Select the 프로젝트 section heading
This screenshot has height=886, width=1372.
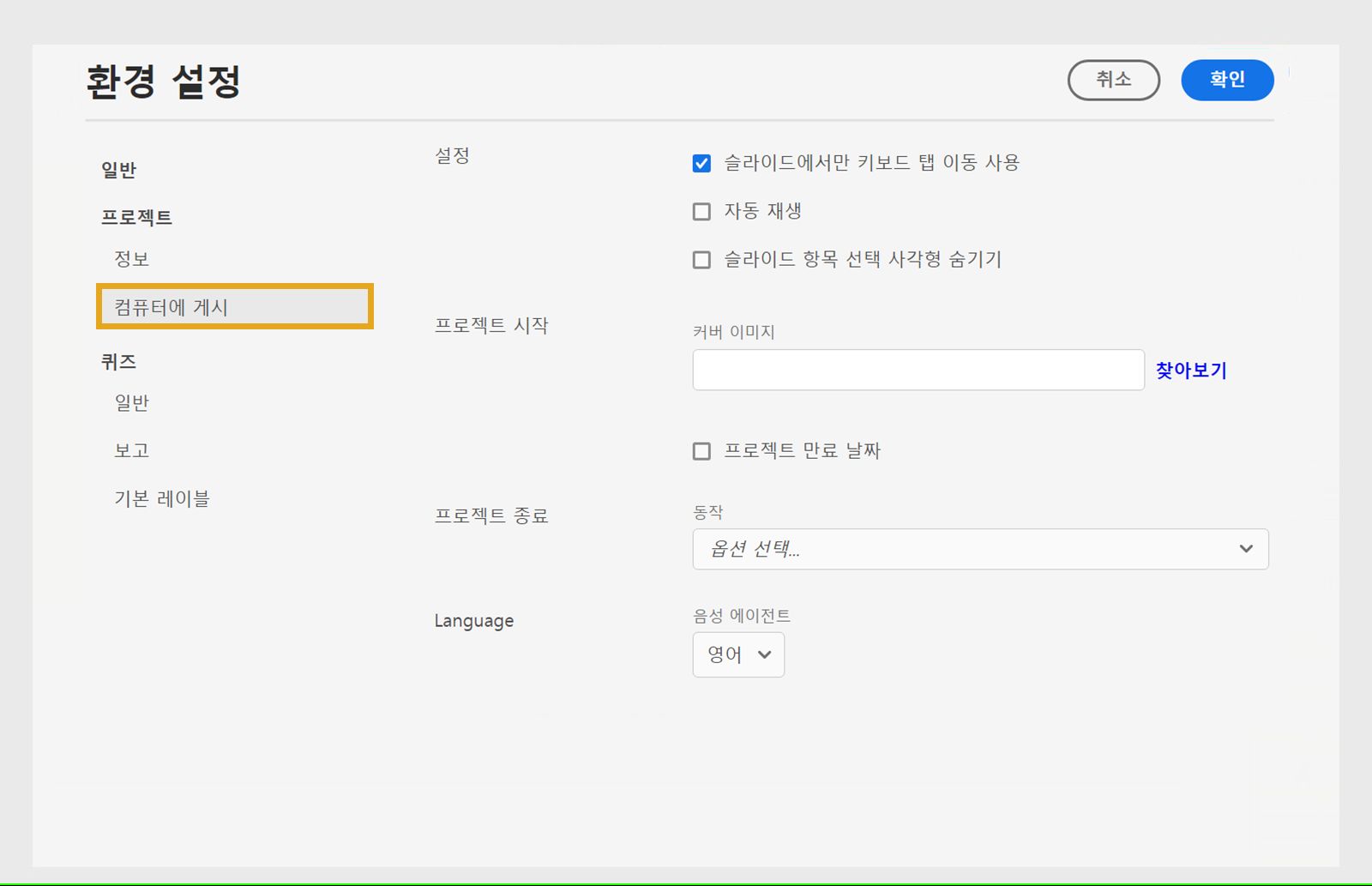tap(137, 218)
